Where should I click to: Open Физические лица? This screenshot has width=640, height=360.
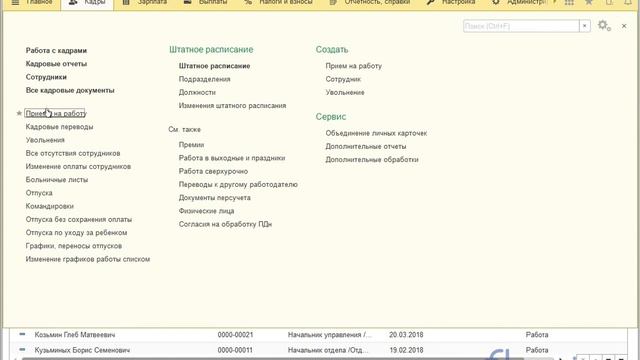click(206, 211)
